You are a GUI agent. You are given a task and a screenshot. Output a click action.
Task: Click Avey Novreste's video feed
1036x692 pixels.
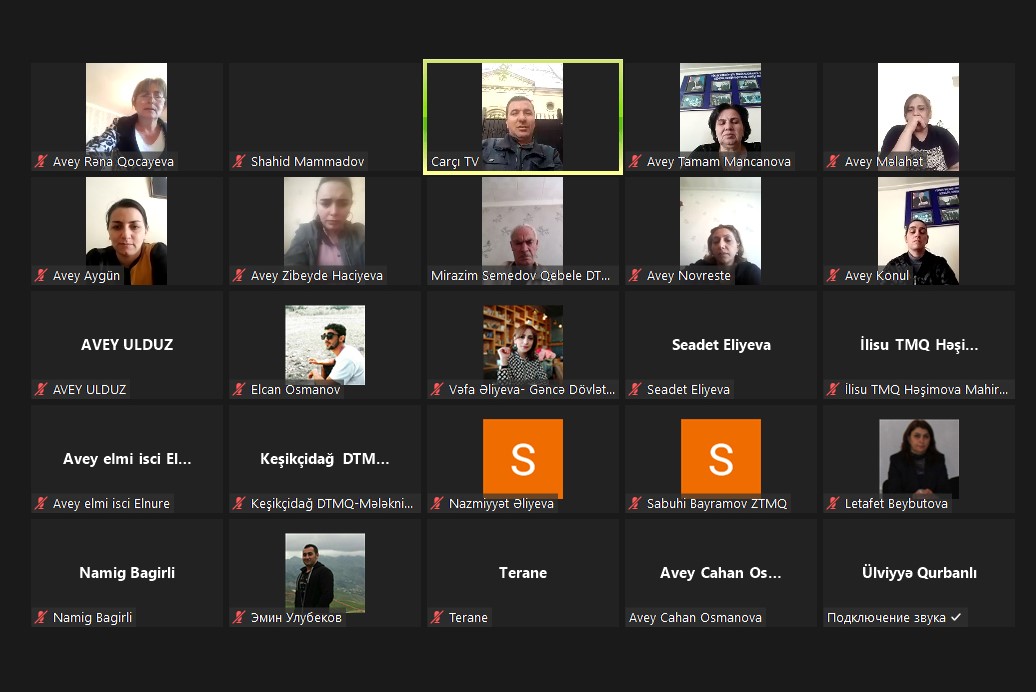(x=720, y=231)
